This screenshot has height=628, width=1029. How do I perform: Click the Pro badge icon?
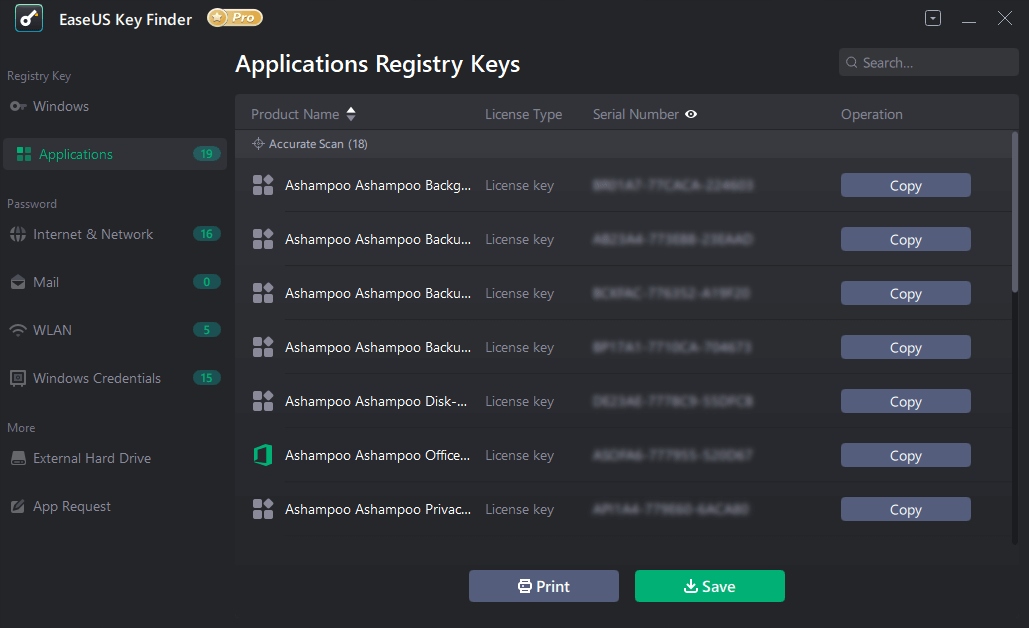pyautogui.click(x=235, y=18)
